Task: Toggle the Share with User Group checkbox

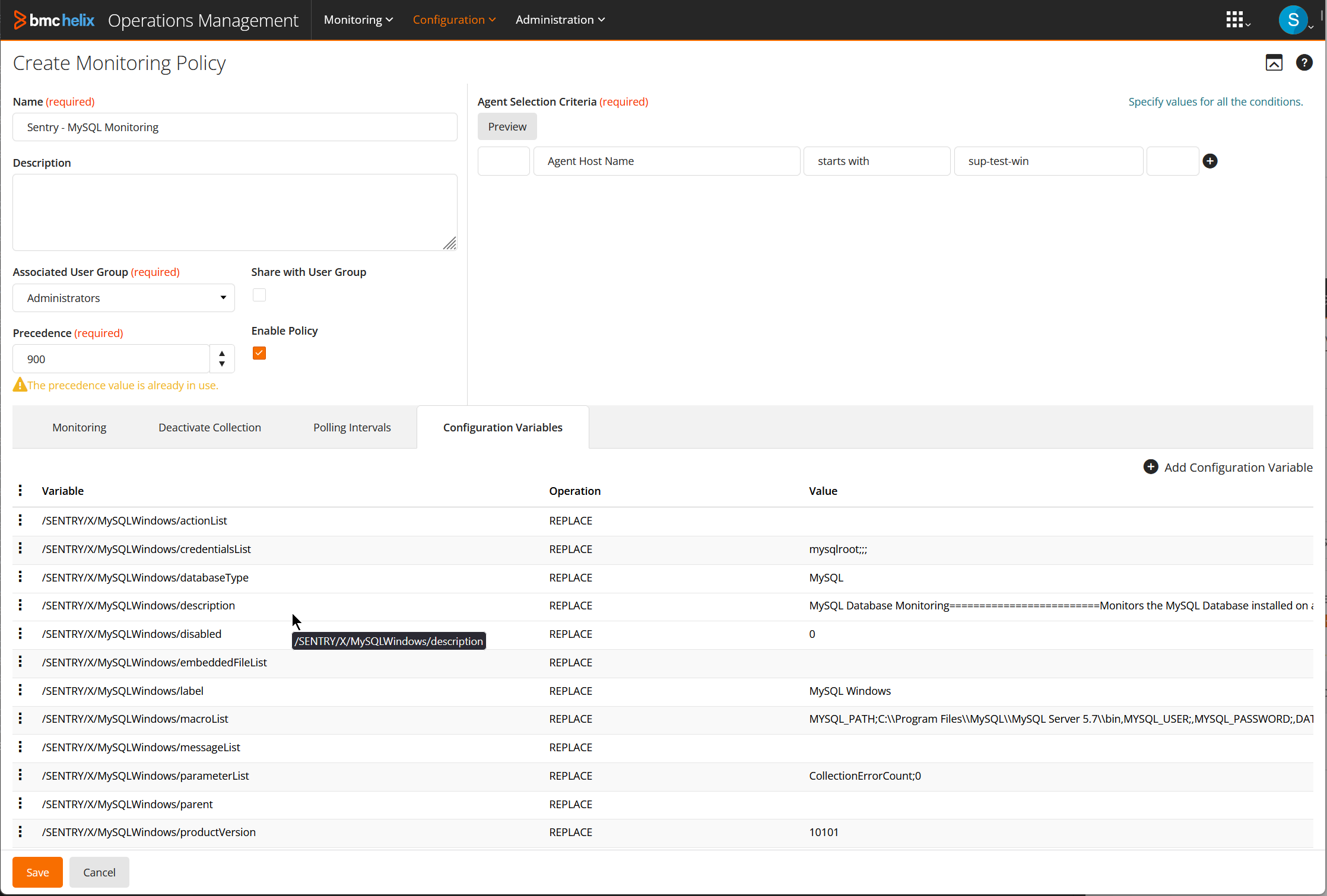Action: 259,295
